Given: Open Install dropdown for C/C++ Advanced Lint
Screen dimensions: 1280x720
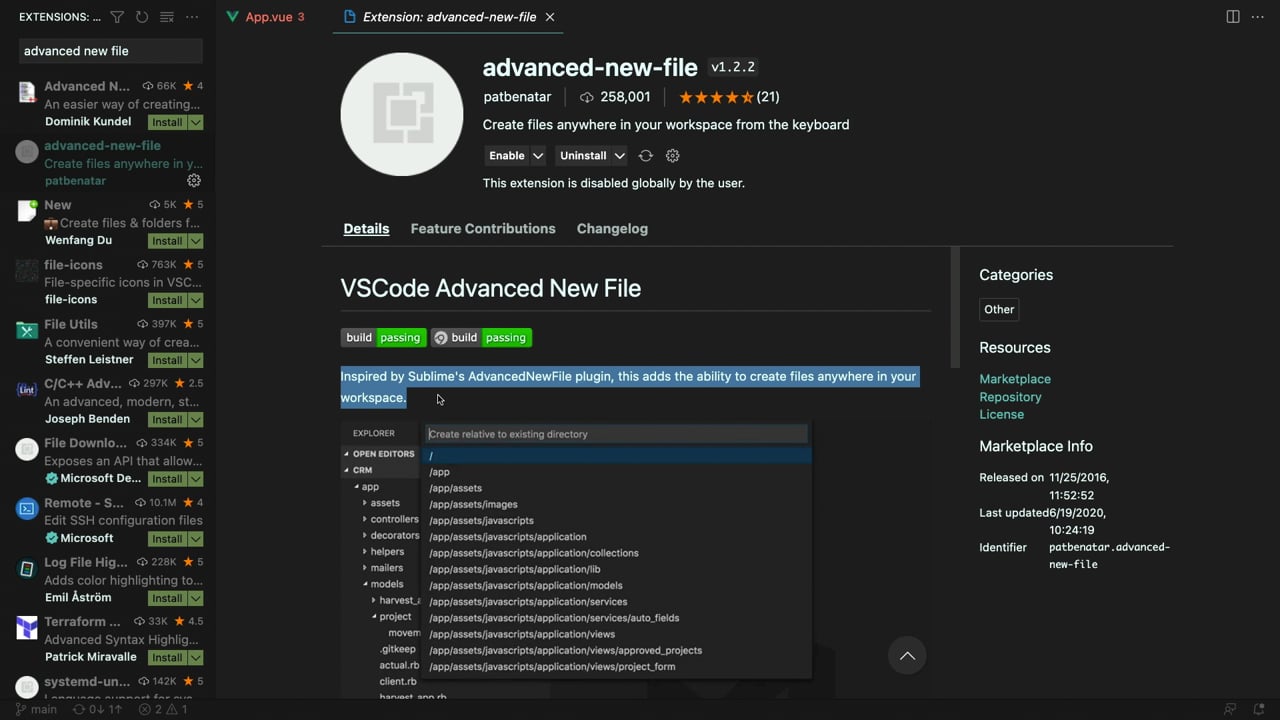Looking at the screenshot, I should click(196, 419).
